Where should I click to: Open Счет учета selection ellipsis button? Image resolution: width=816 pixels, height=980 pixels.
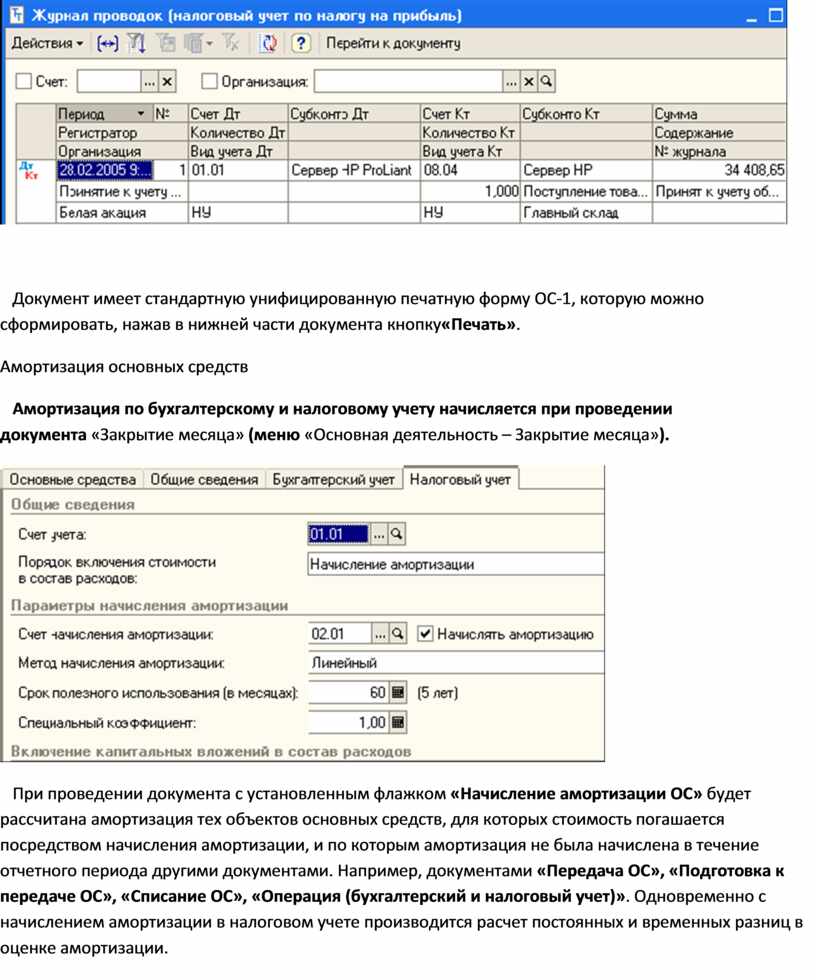[x=379, y=534]
